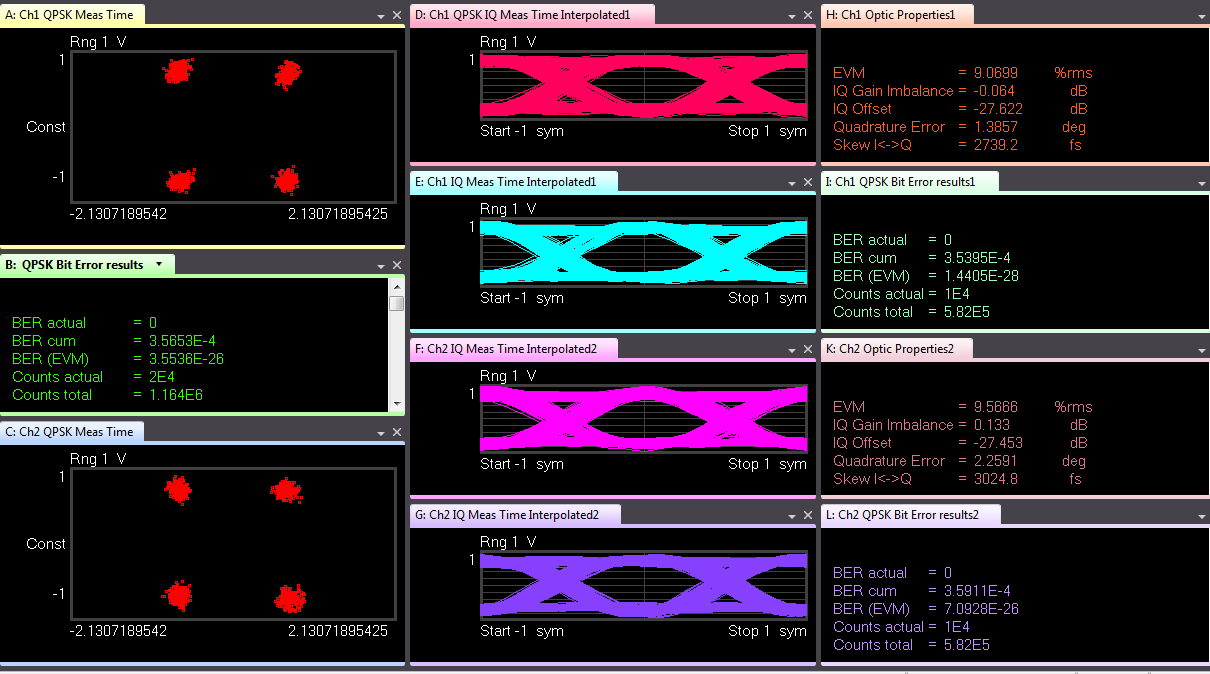Open panel H Optic Properties1 dropdown arrow
The height and width of the screenshot is (674, 1210).
coord(1201,17)
